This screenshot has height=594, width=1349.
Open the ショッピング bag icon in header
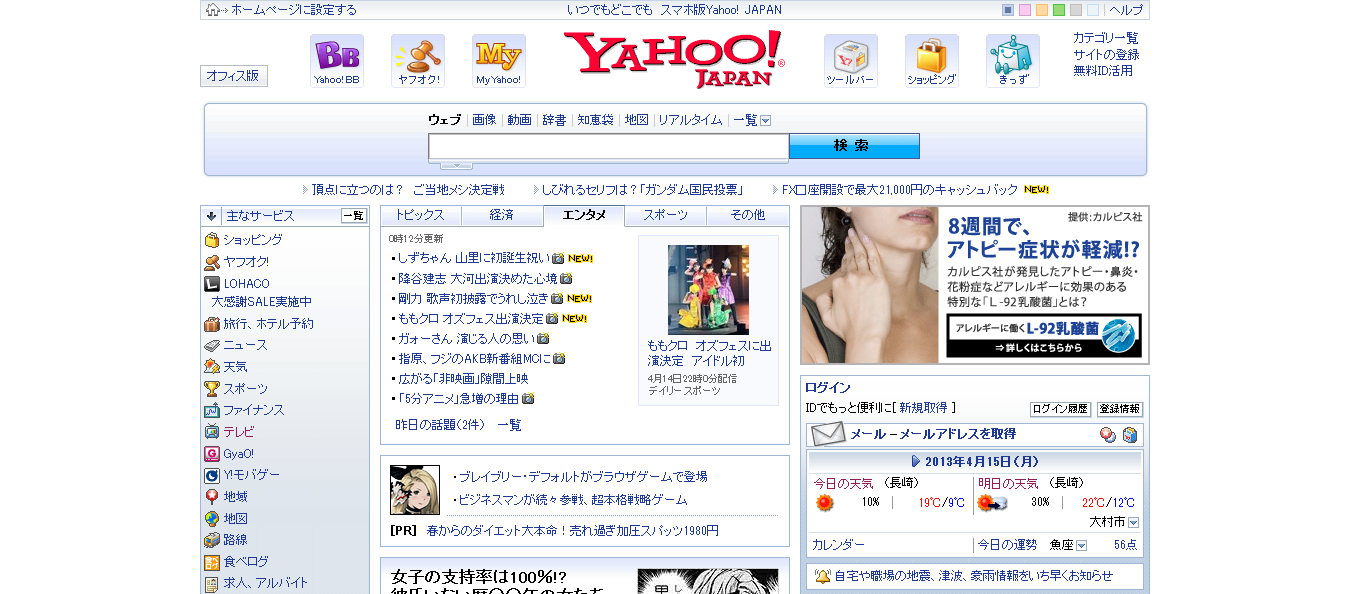click(x=932, y=61)
